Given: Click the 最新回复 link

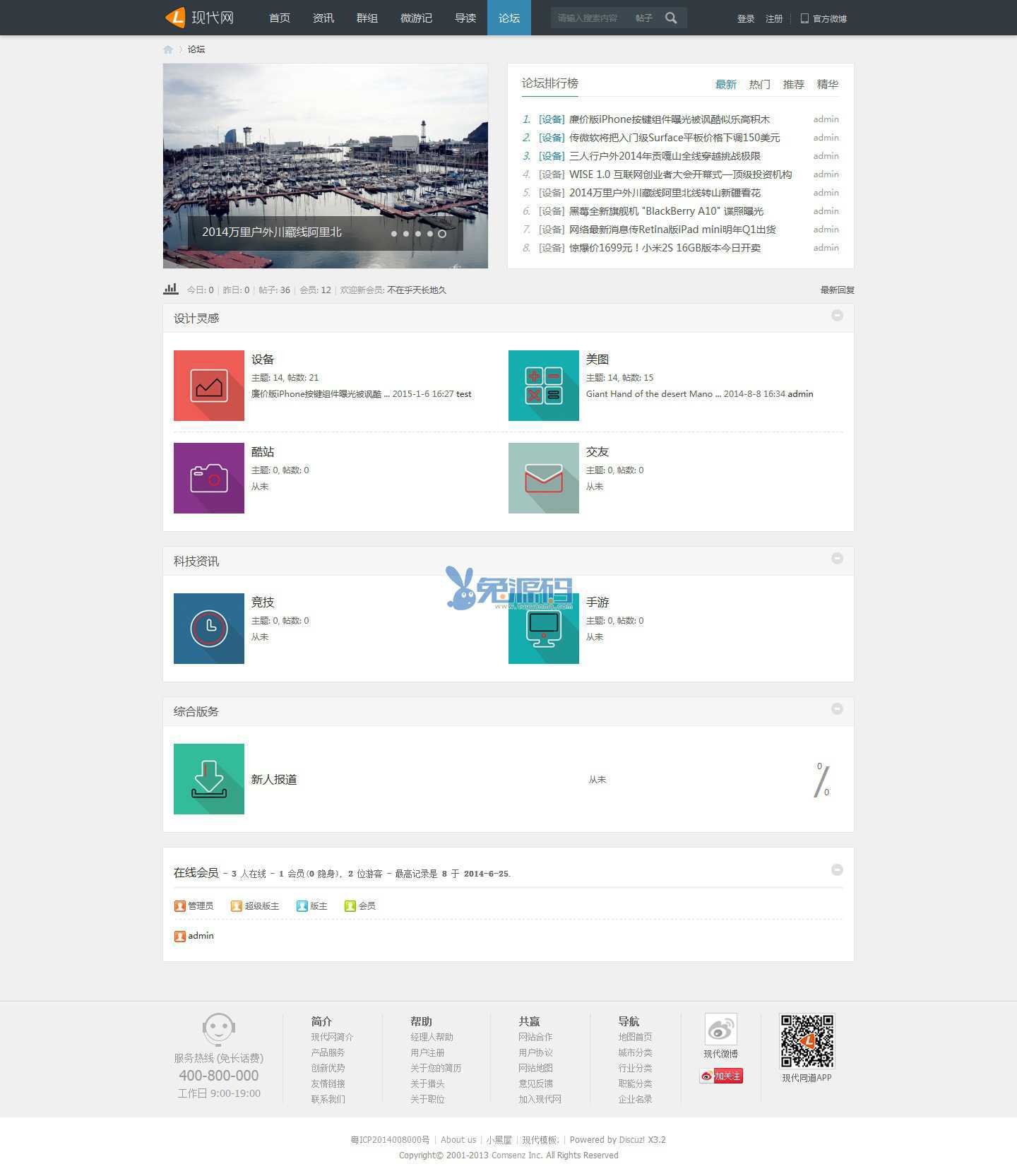Looking at the screenshot, I should click(837, 290).
